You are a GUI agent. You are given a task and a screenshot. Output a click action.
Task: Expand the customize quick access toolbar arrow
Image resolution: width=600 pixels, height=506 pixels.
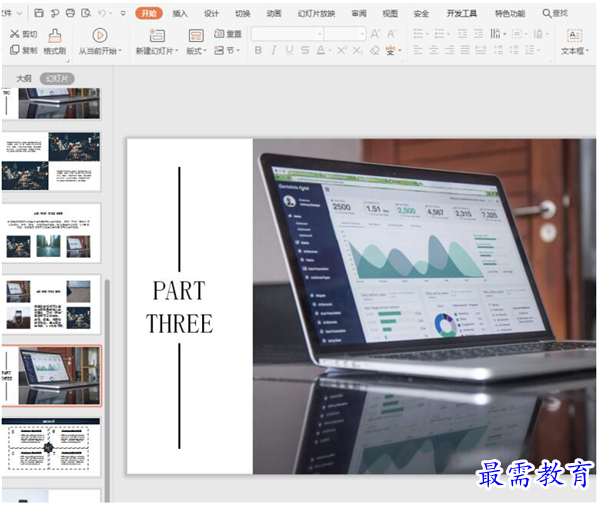point(123,13)
